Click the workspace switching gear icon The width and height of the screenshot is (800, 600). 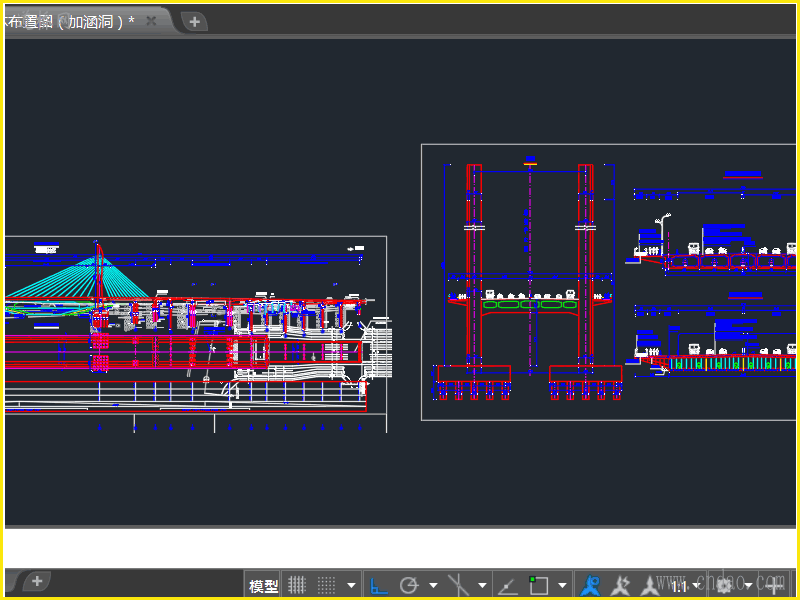tap(724, 585)
